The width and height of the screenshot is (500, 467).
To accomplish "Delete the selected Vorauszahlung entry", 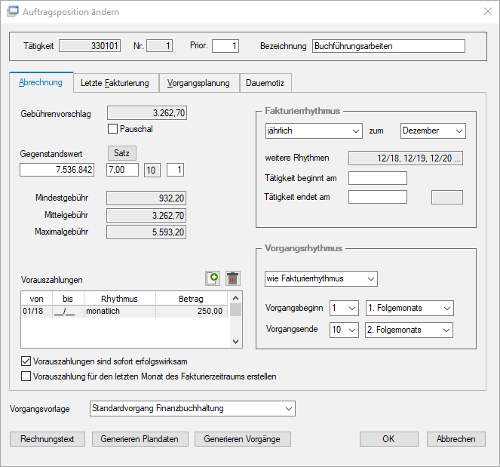I will click(x=233, y=278).
